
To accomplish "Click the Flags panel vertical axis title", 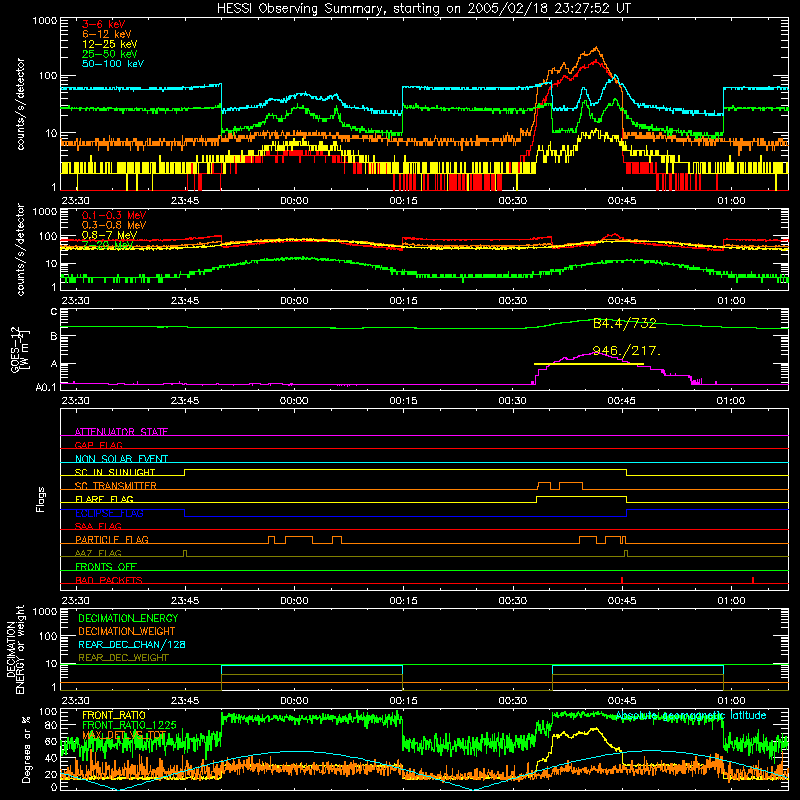I will [40, 499].
